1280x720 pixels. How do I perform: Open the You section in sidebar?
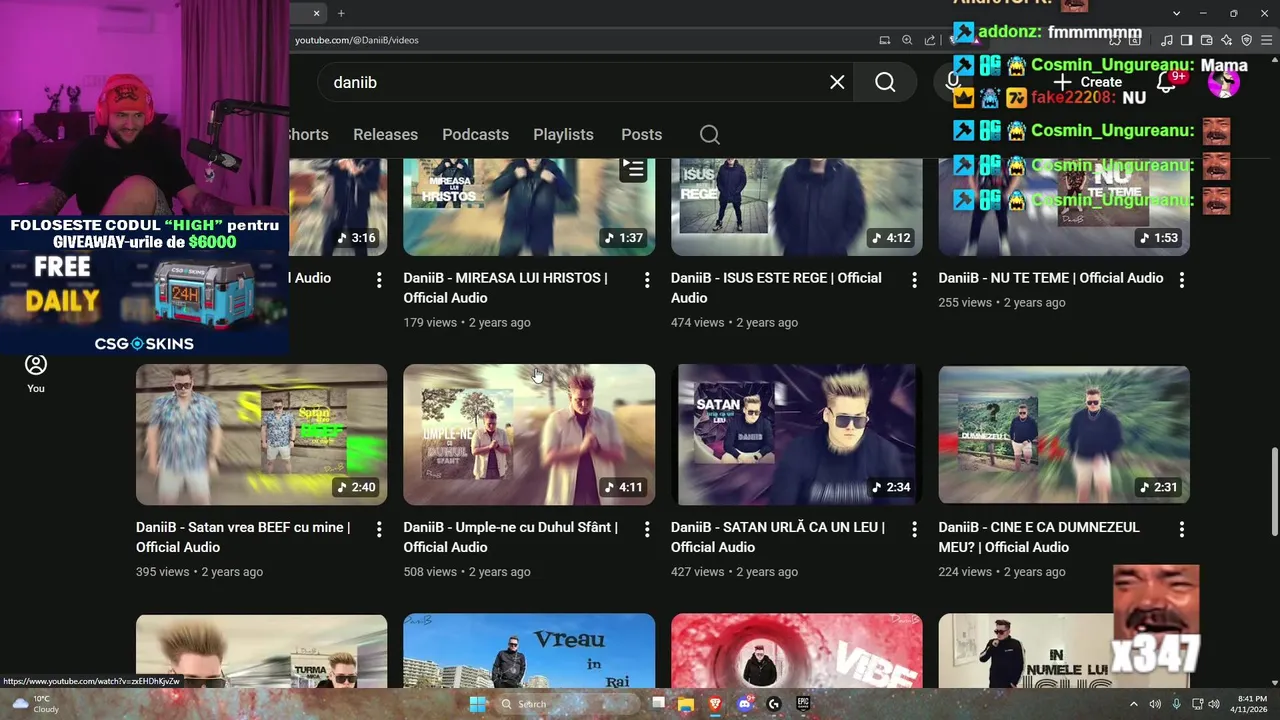pyautogui.click(x=36, y=374)
